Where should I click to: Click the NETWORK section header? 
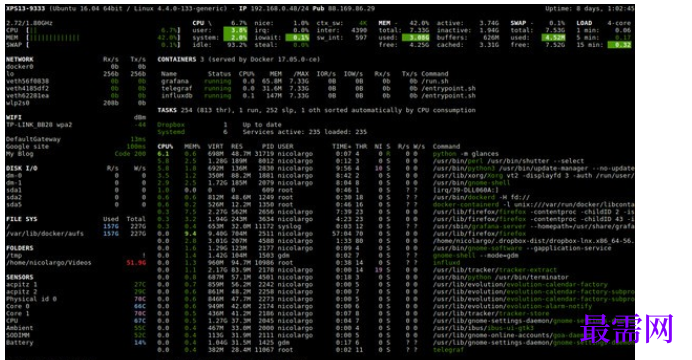click(x=19, y=59)
